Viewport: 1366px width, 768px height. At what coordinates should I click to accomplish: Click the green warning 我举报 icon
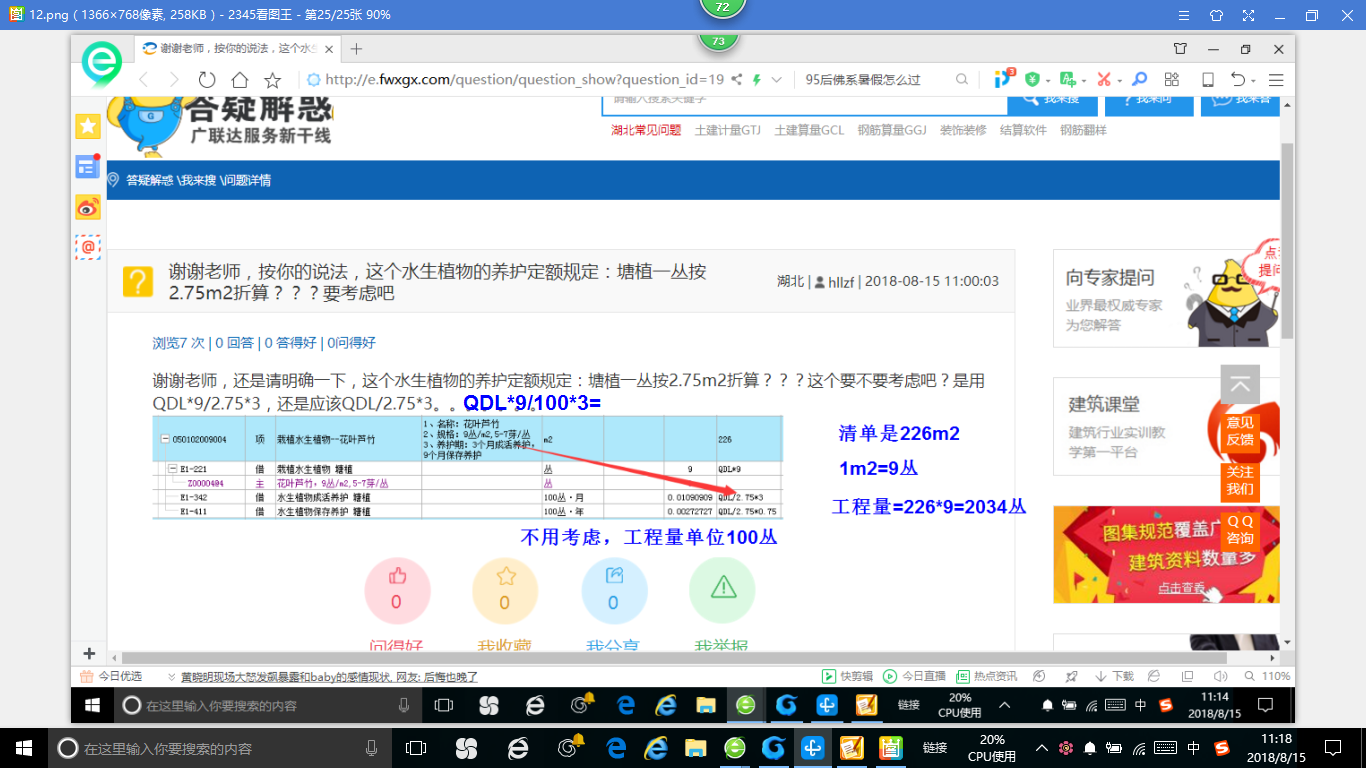tap(722, 591)
